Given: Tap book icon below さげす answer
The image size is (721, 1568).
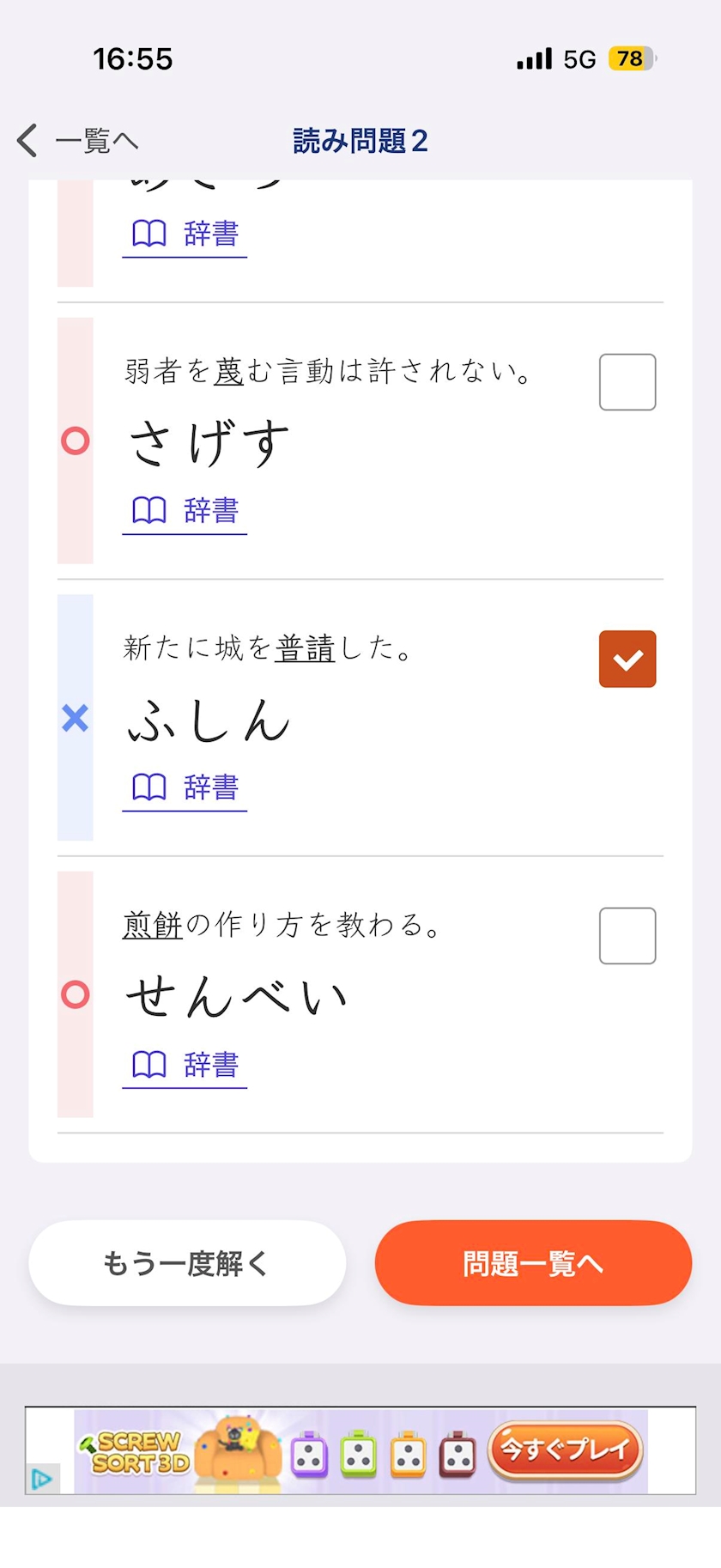Looking at the screenshot, I should 148,511.
